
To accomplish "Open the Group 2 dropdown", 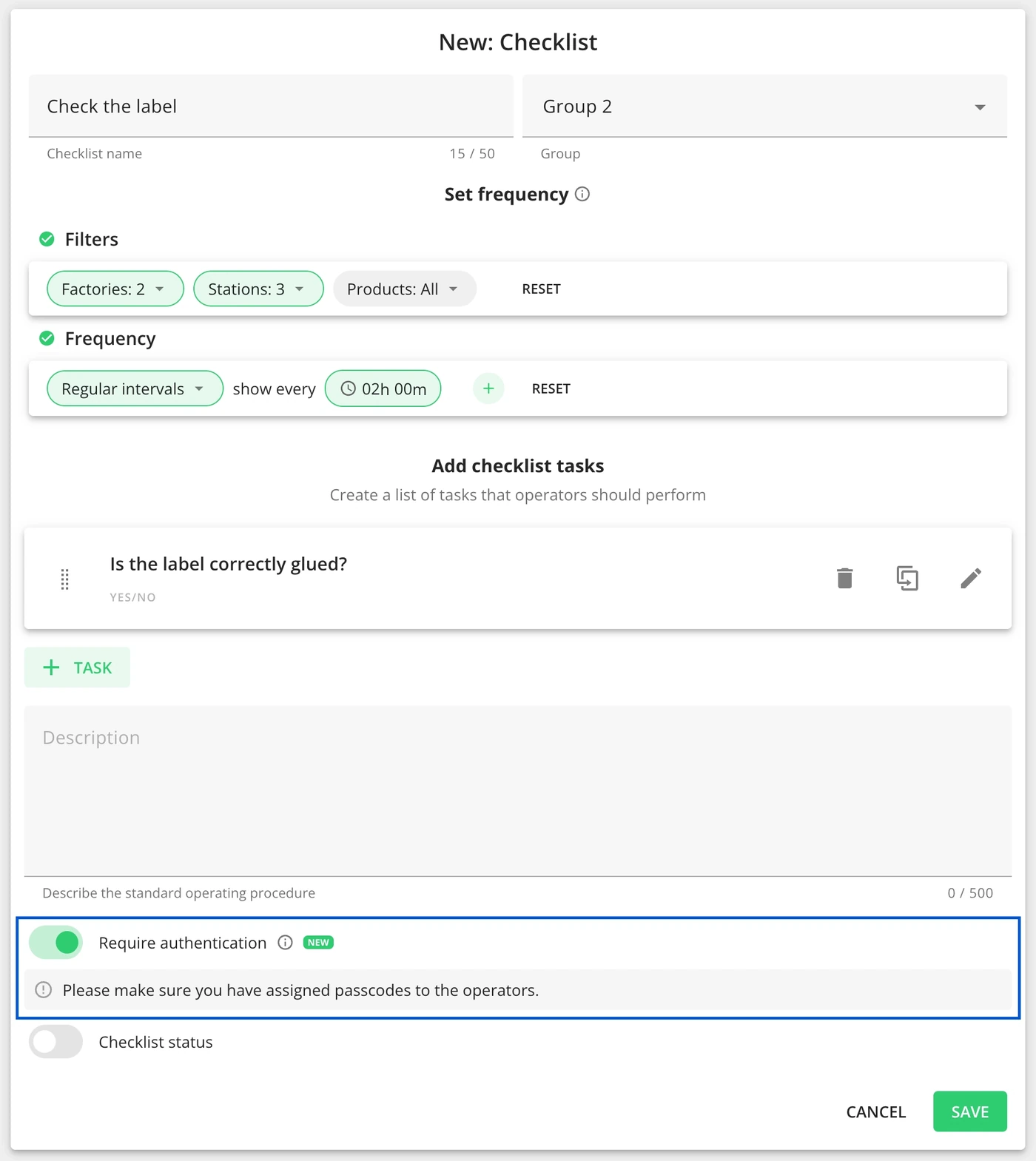I will [x=764, y=106].
